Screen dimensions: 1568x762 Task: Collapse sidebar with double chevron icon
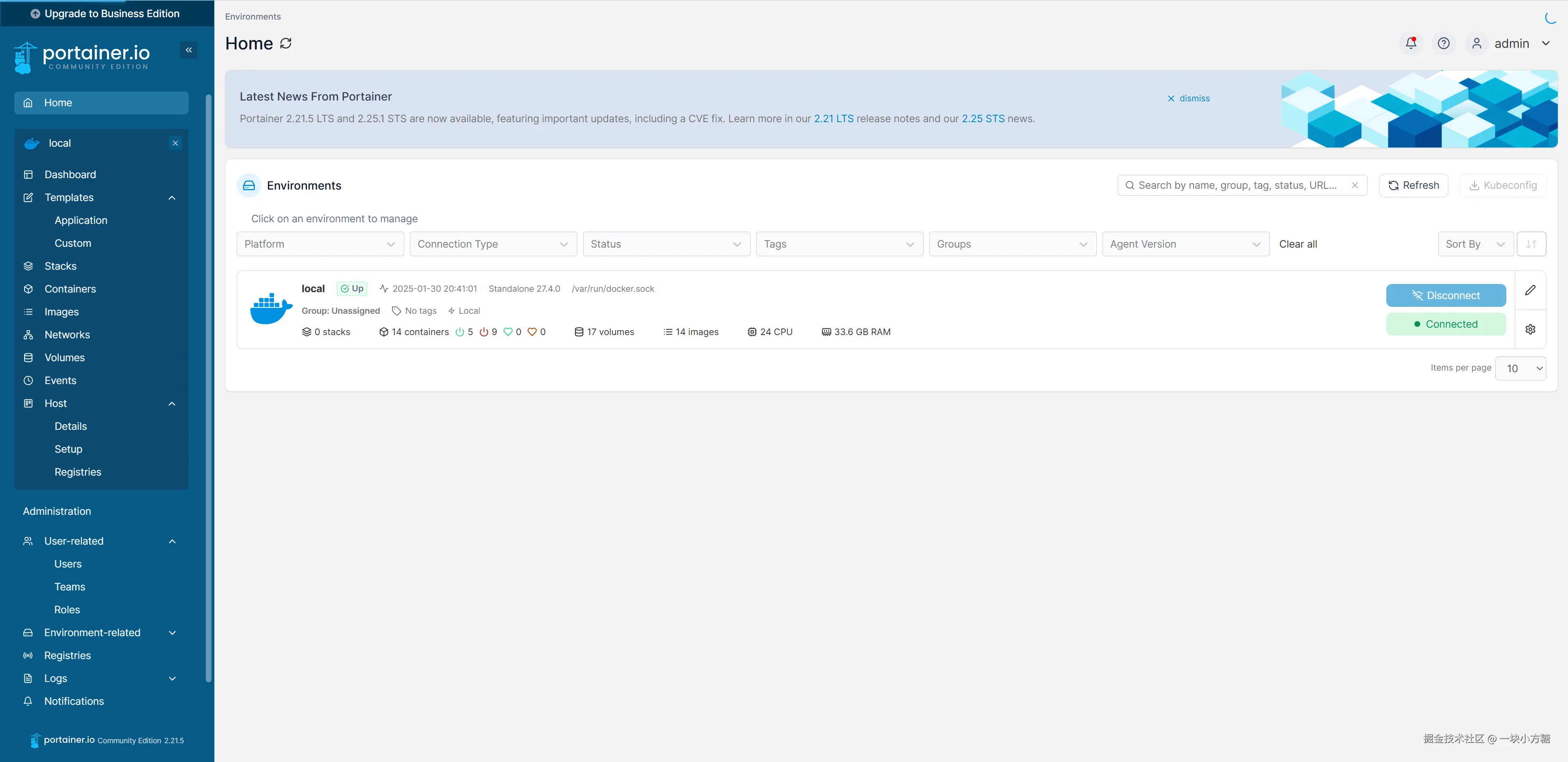(189, 50)
